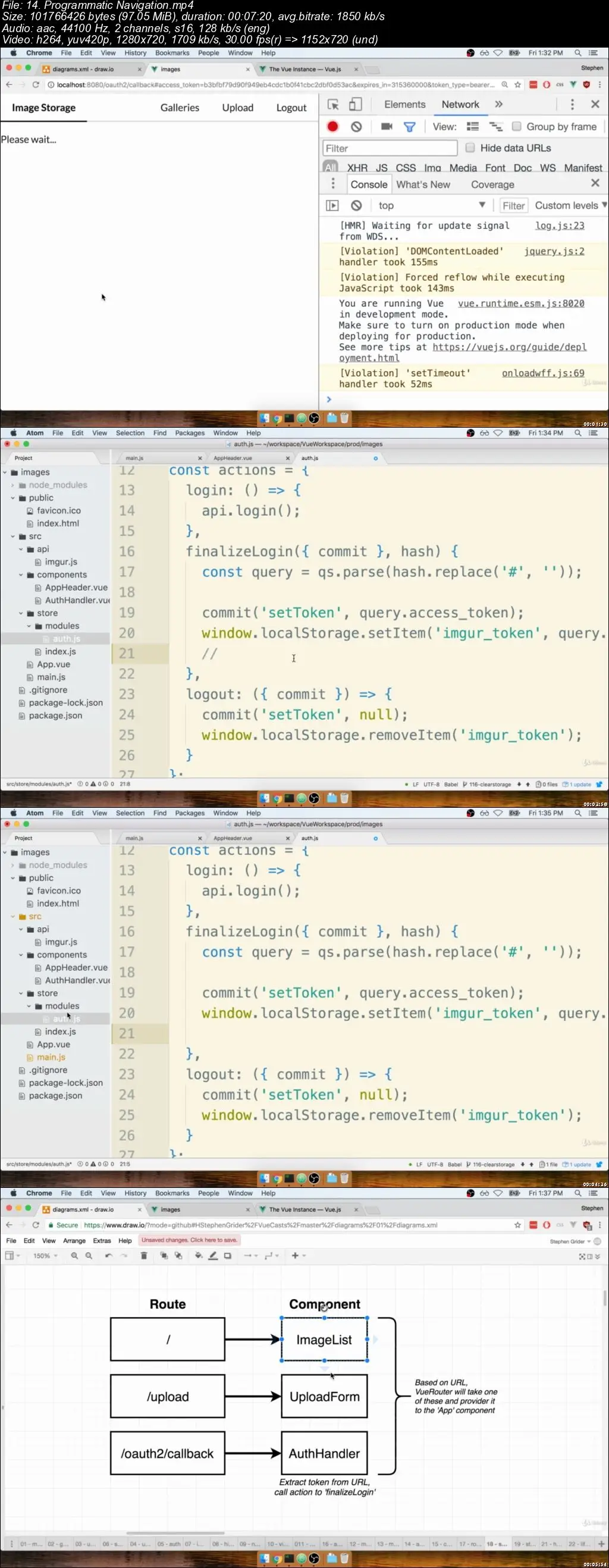Switch to AppHeader.vue tab in 1:35 PM Atom

(x=233, y=838)
